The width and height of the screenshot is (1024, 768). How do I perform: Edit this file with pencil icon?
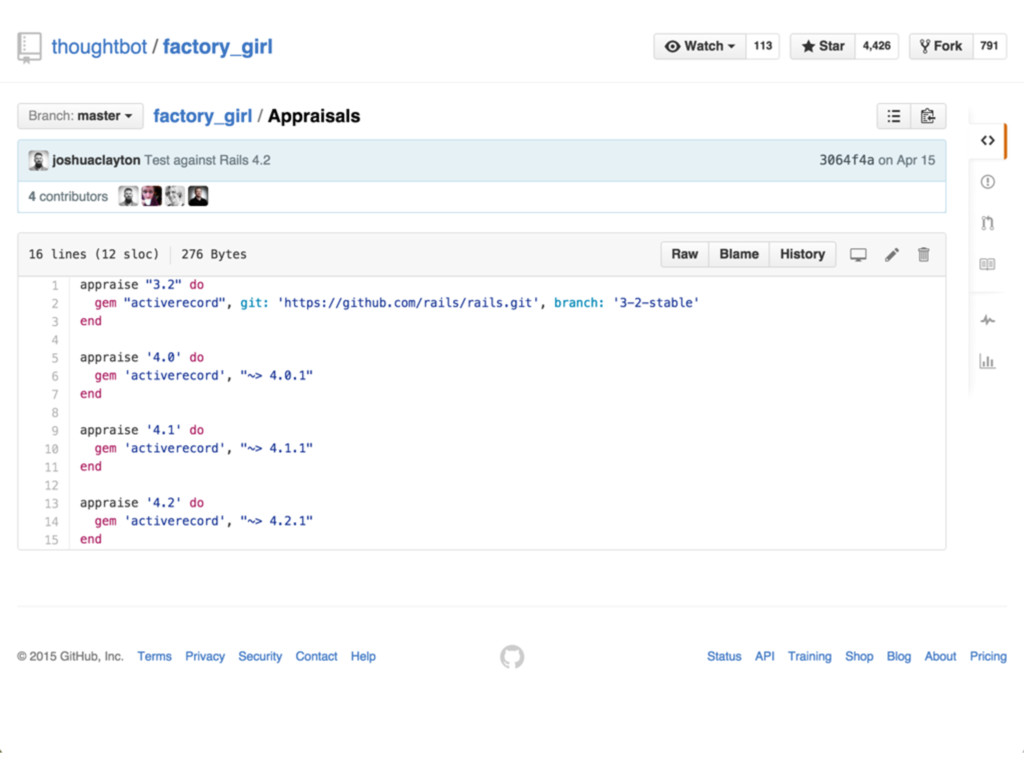tap(891, 255)
